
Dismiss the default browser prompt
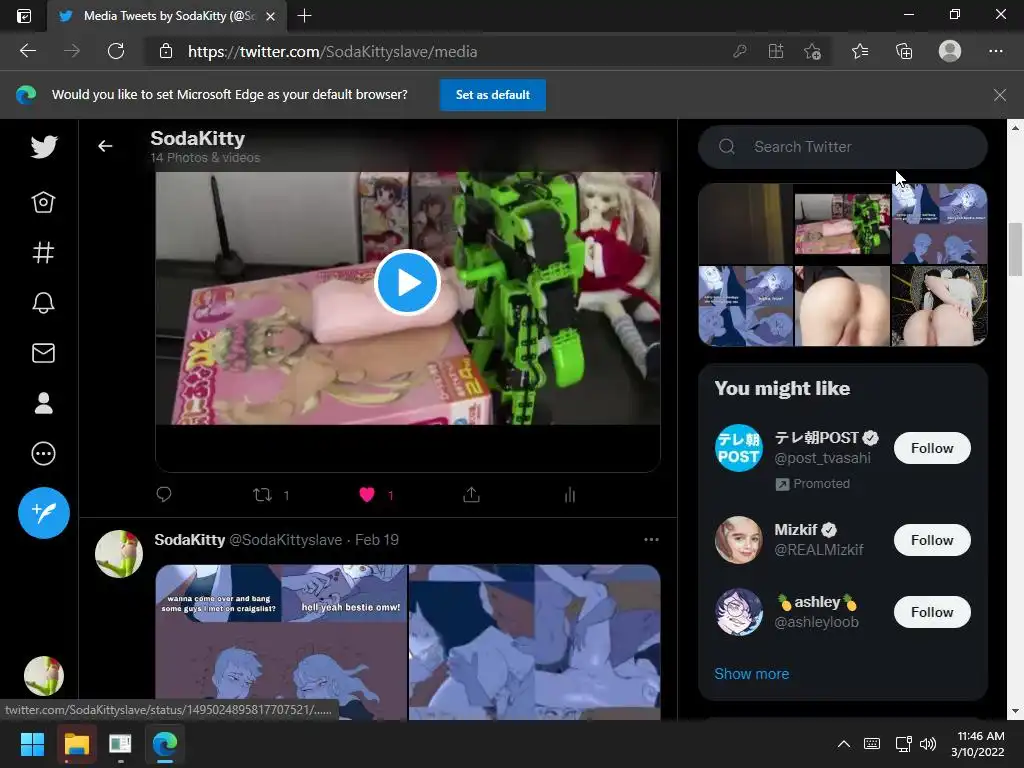point(999,95)
